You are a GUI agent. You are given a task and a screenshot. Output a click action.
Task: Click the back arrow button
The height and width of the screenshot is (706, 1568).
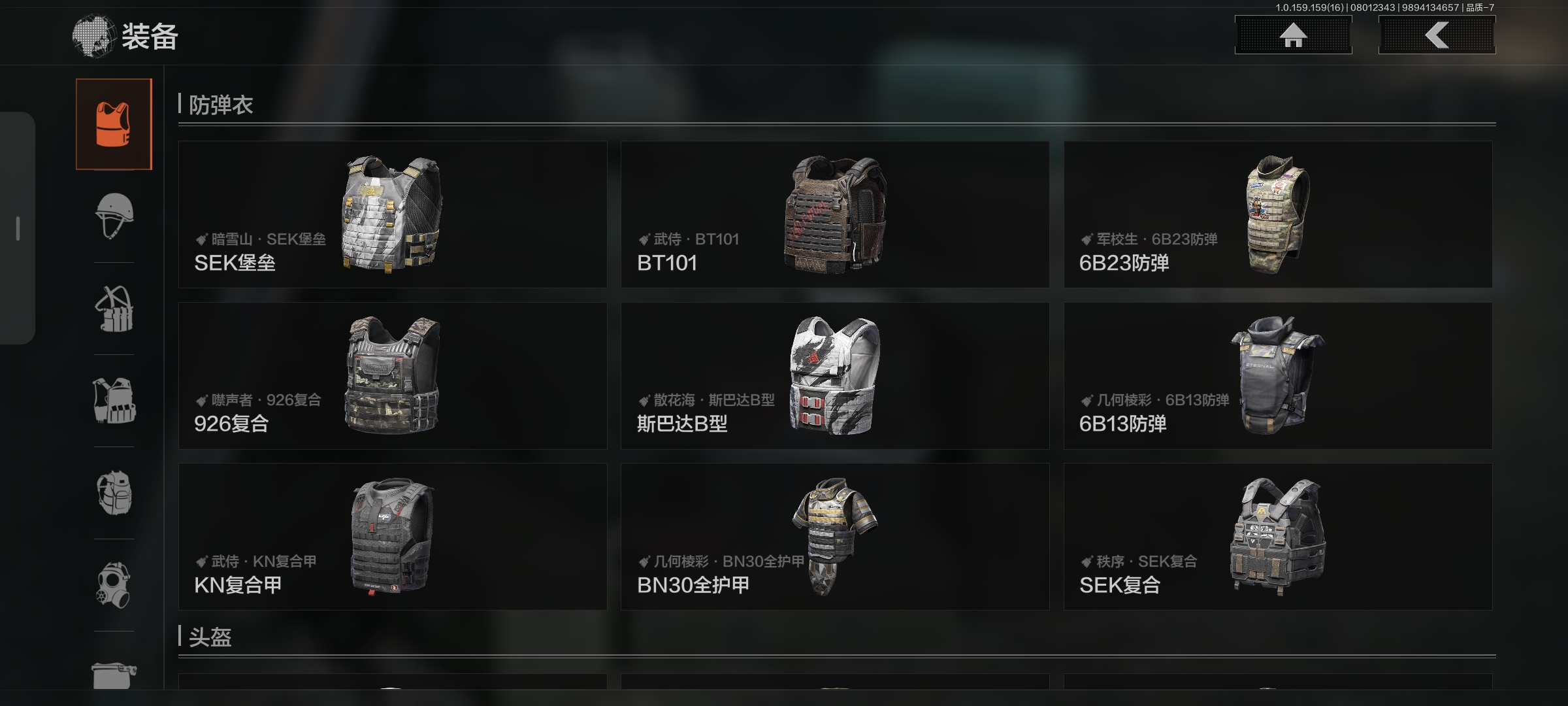click(1437, 35)
